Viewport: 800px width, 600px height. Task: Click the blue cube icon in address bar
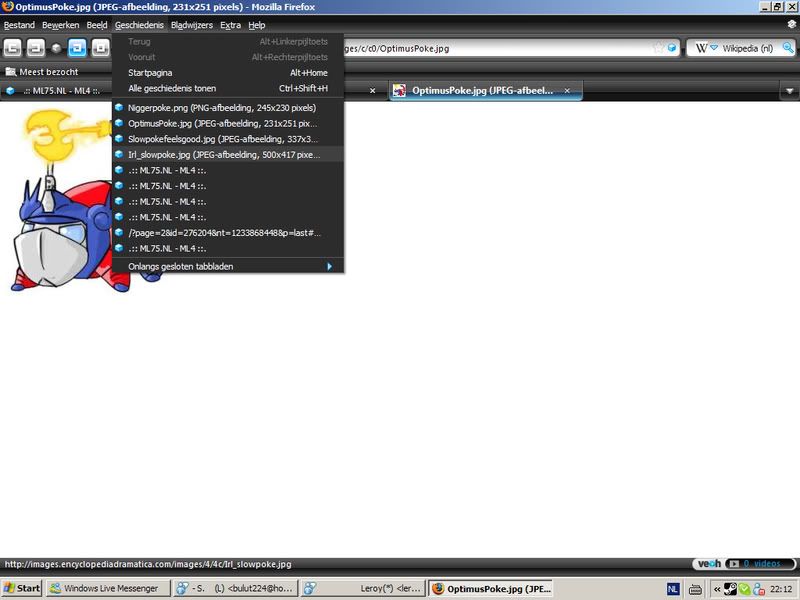[x=672, y=48]
